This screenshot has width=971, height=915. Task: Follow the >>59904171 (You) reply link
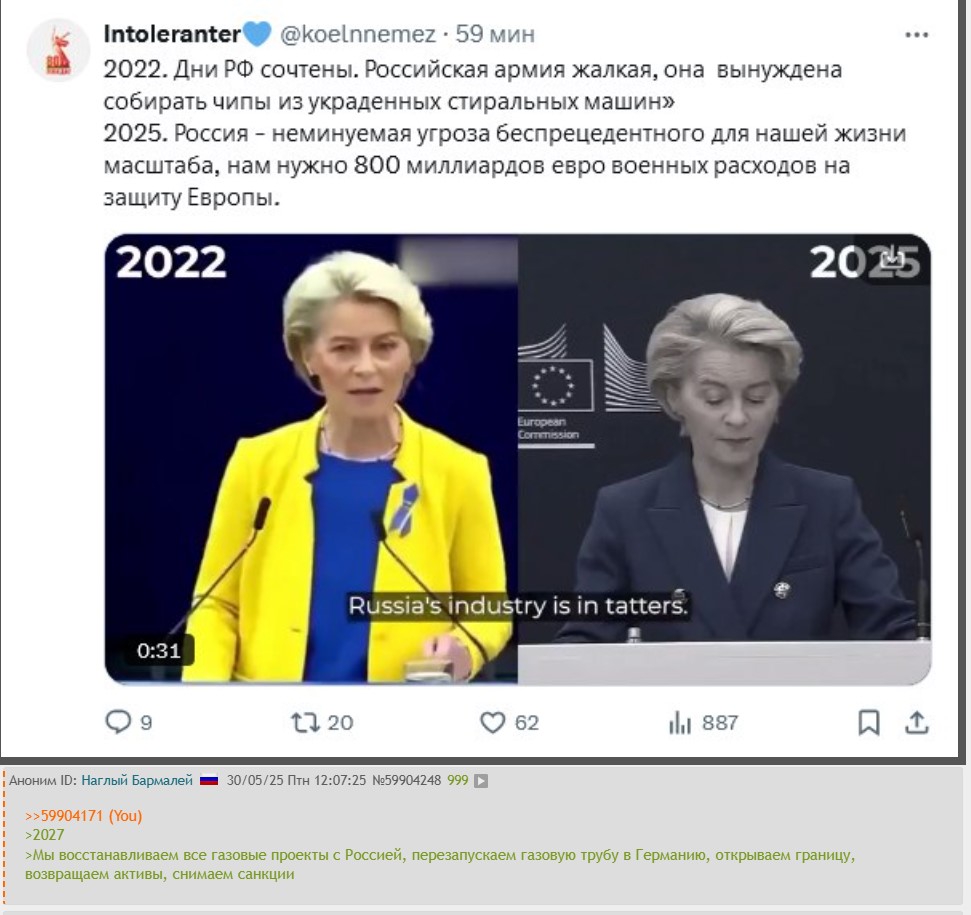(84, 816)
